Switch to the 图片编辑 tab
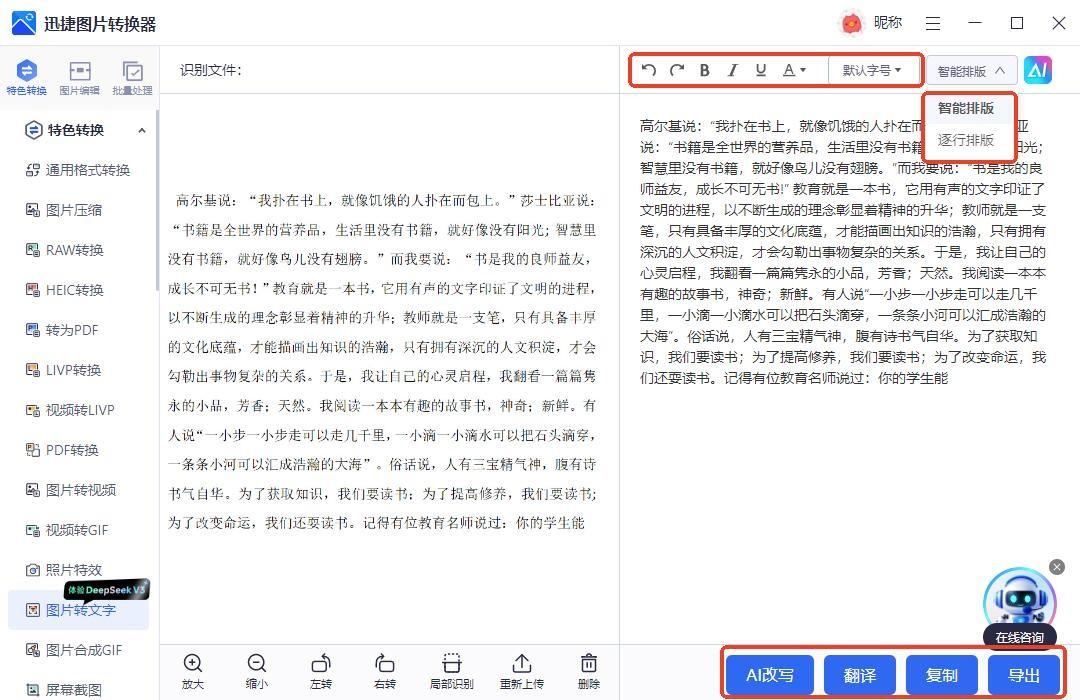The width and height of the screenshot is (1080, 700). (79, 77)
